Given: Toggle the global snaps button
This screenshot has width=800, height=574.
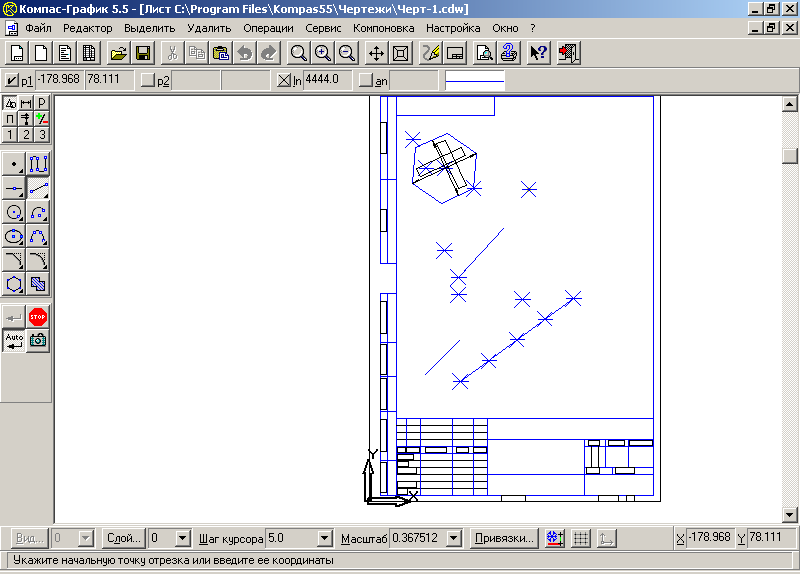Looking at the screenshot, I should (555, 538).
